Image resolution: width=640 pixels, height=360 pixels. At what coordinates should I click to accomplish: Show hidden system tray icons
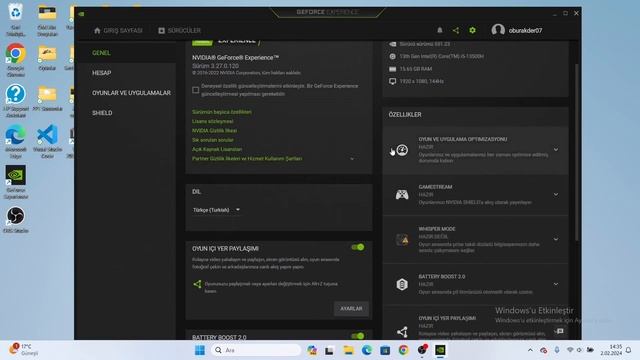pos(530,350)
